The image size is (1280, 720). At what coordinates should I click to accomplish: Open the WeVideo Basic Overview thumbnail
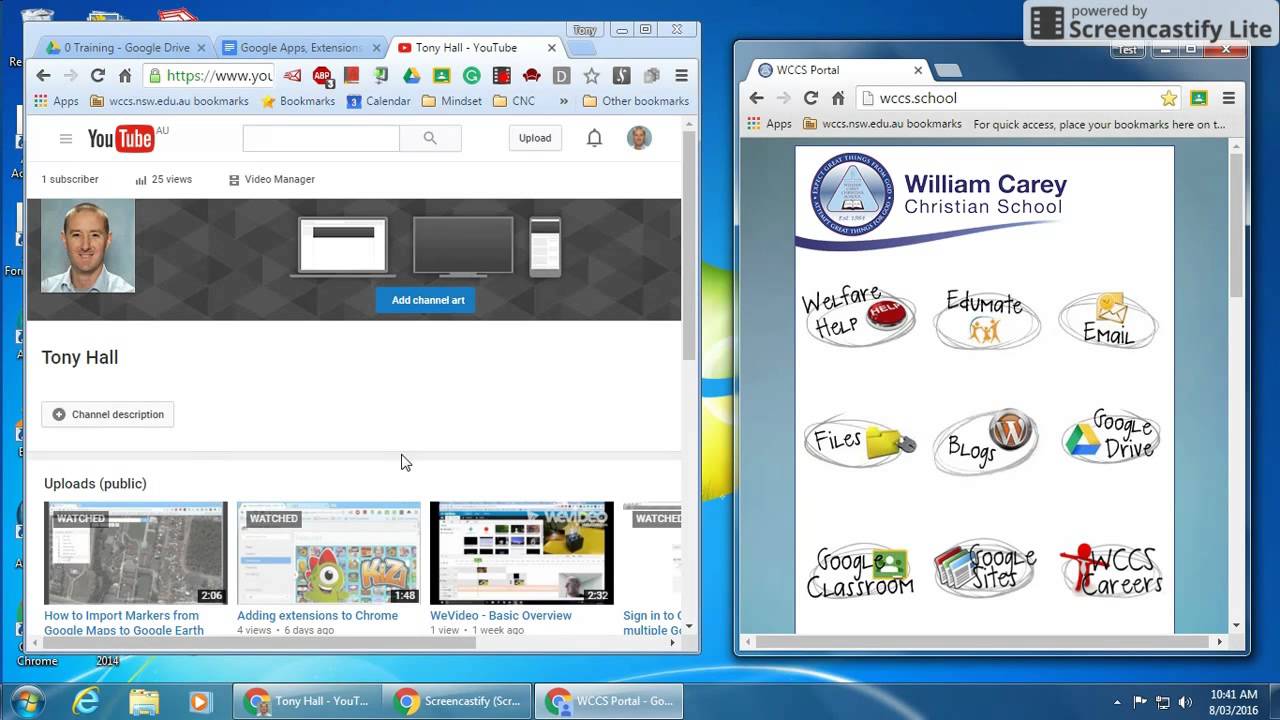[x=522, y=553]
